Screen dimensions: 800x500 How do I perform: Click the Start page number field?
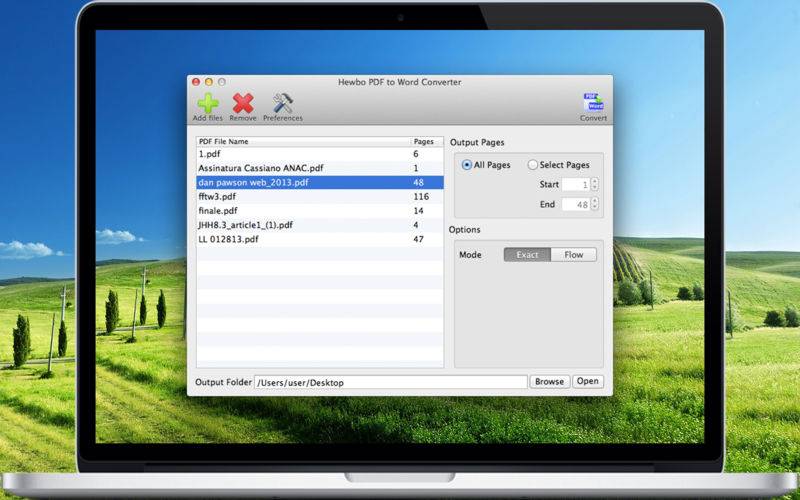click(x=576, y=185)
